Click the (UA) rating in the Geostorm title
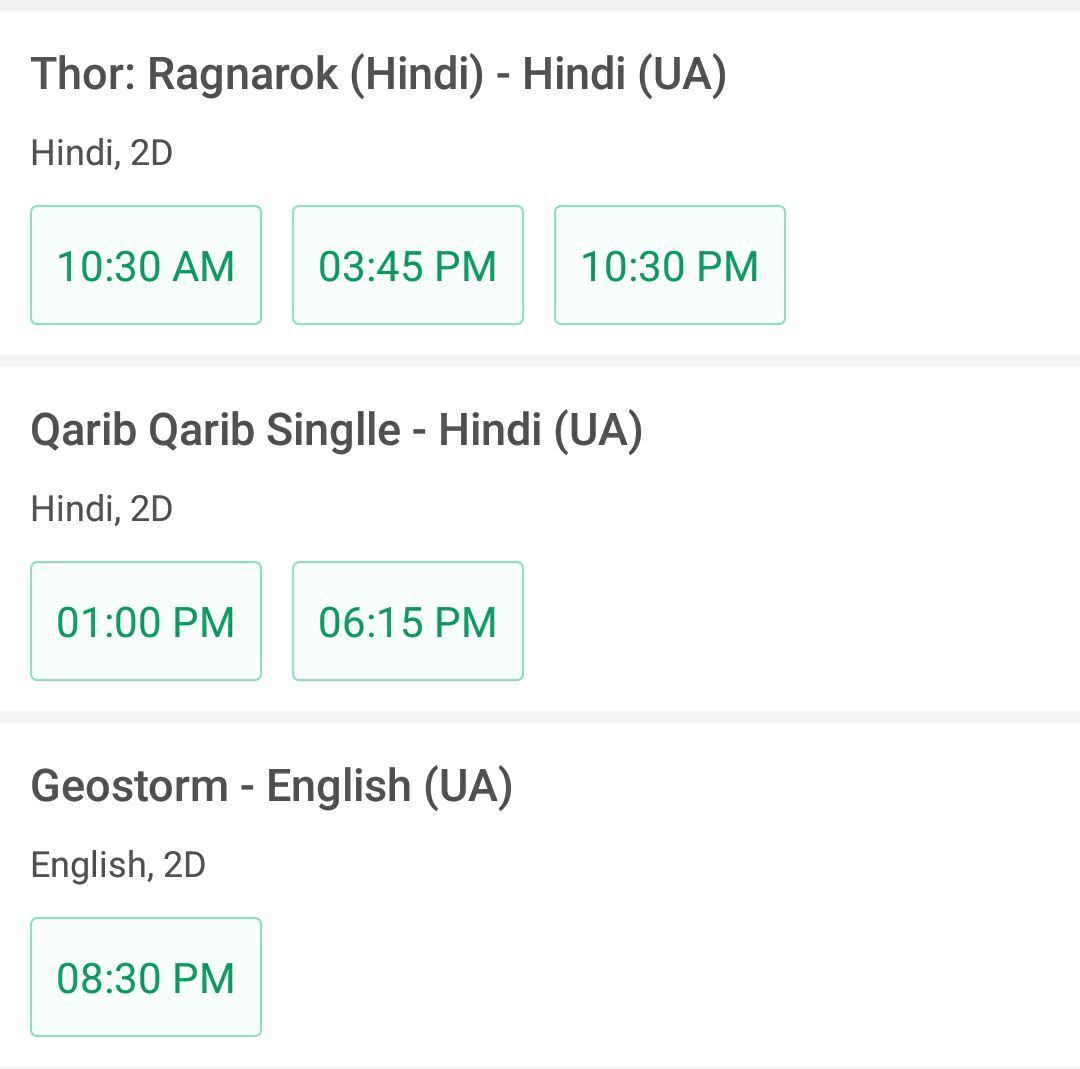Viewport: 1080px width, 1069px height. [x=468, y=786]
